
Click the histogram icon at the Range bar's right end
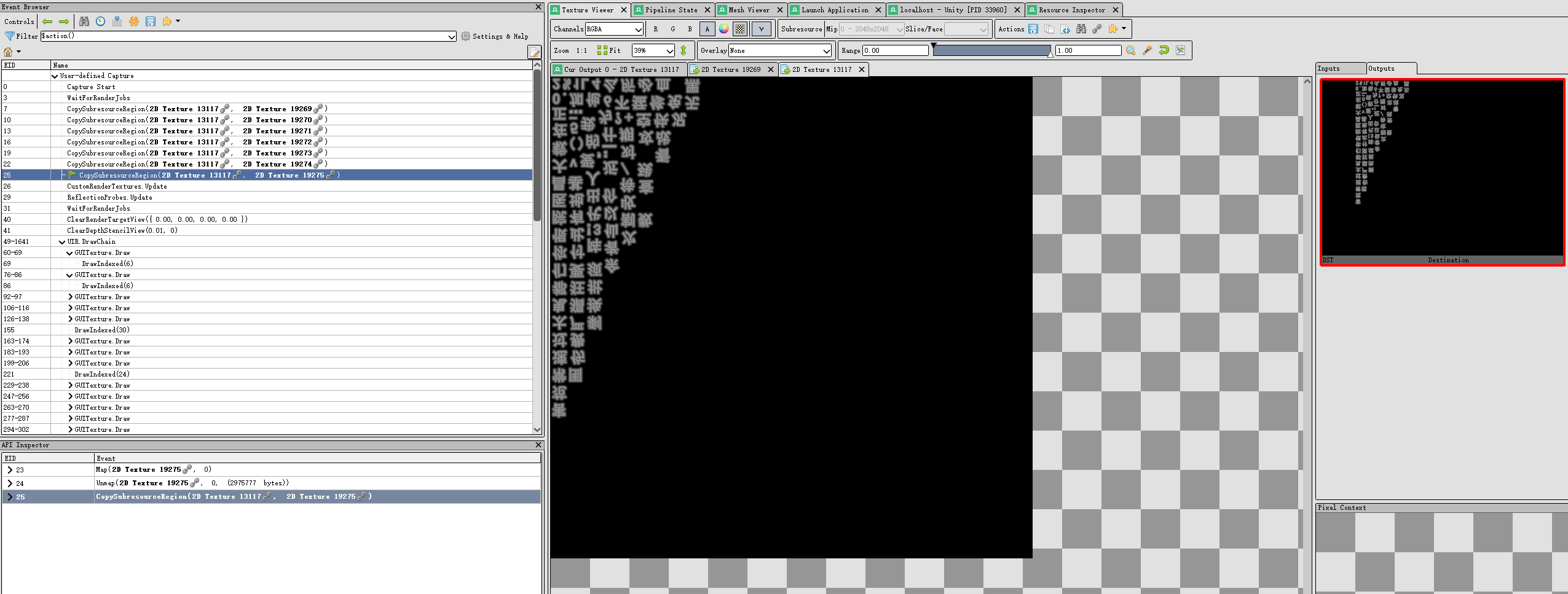(x=1181, y=50)
